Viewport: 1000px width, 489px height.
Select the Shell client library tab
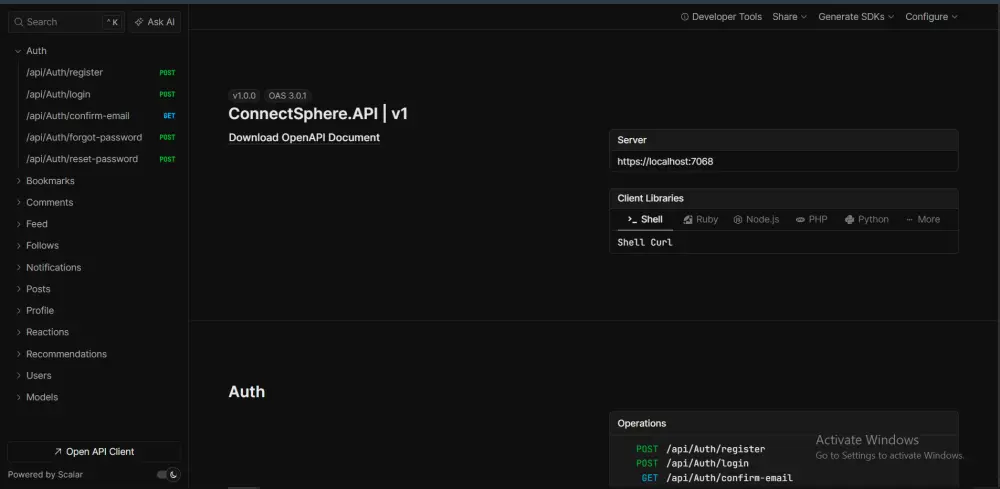645,219
